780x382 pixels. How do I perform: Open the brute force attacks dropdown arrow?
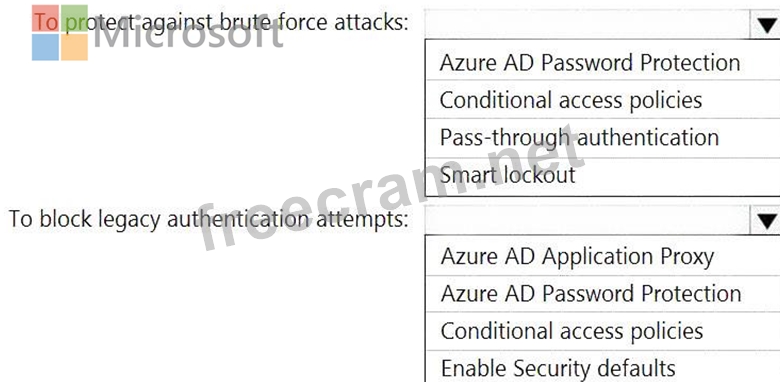pos(765,23)
